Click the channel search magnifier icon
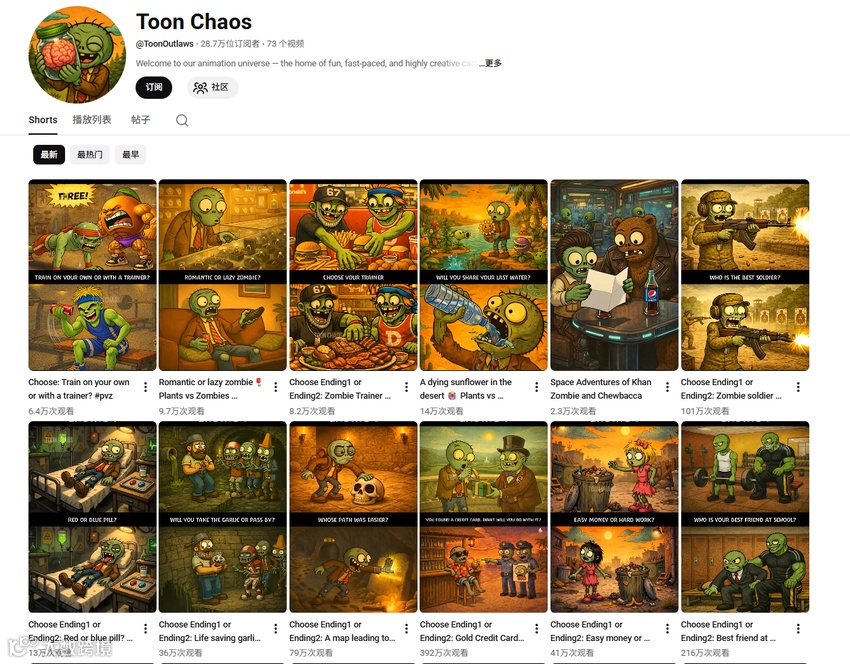This screenshot has height=664, width=850. pos(182,120)
